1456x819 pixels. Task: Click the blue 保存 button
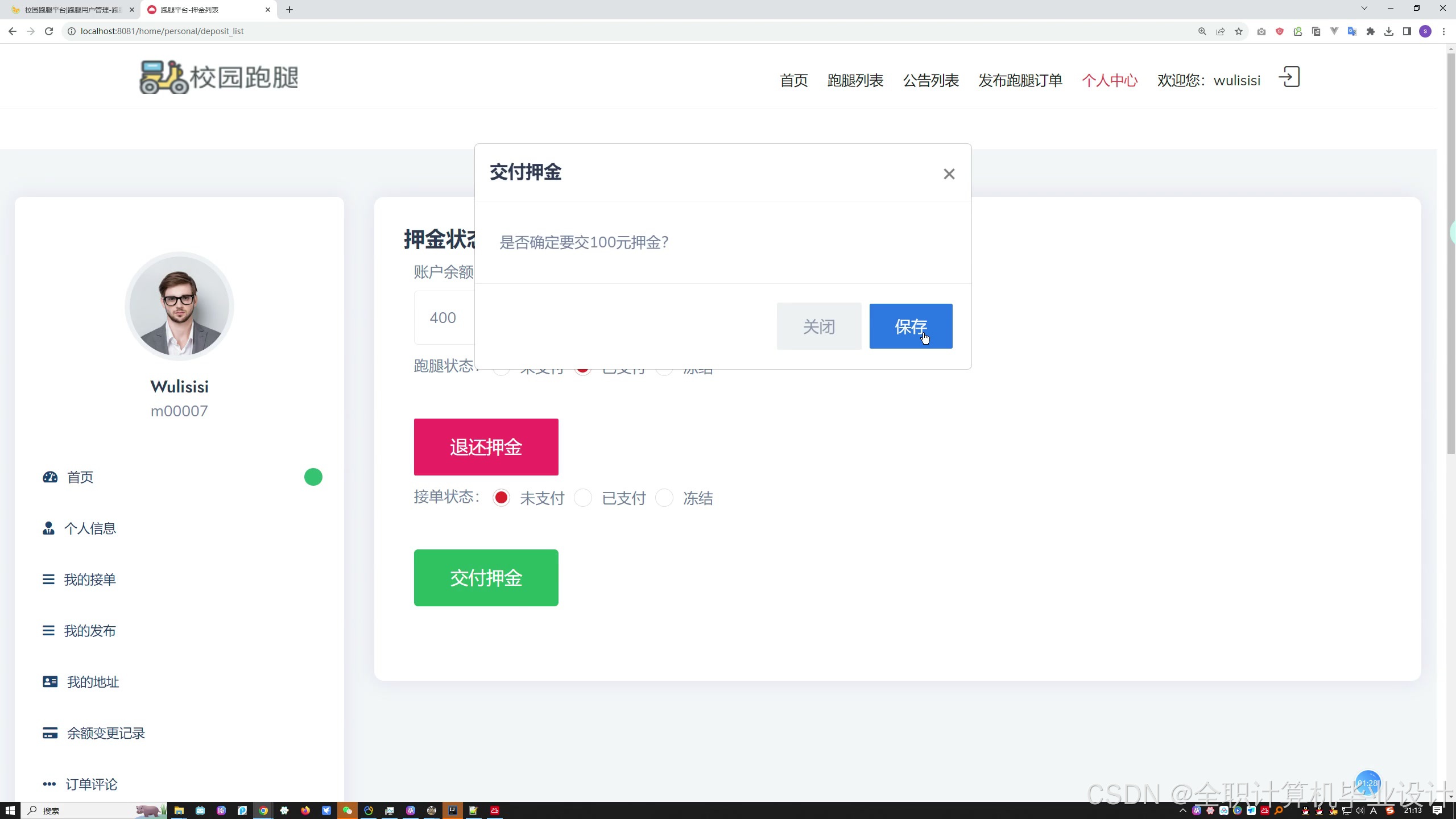tap(911, 326)
